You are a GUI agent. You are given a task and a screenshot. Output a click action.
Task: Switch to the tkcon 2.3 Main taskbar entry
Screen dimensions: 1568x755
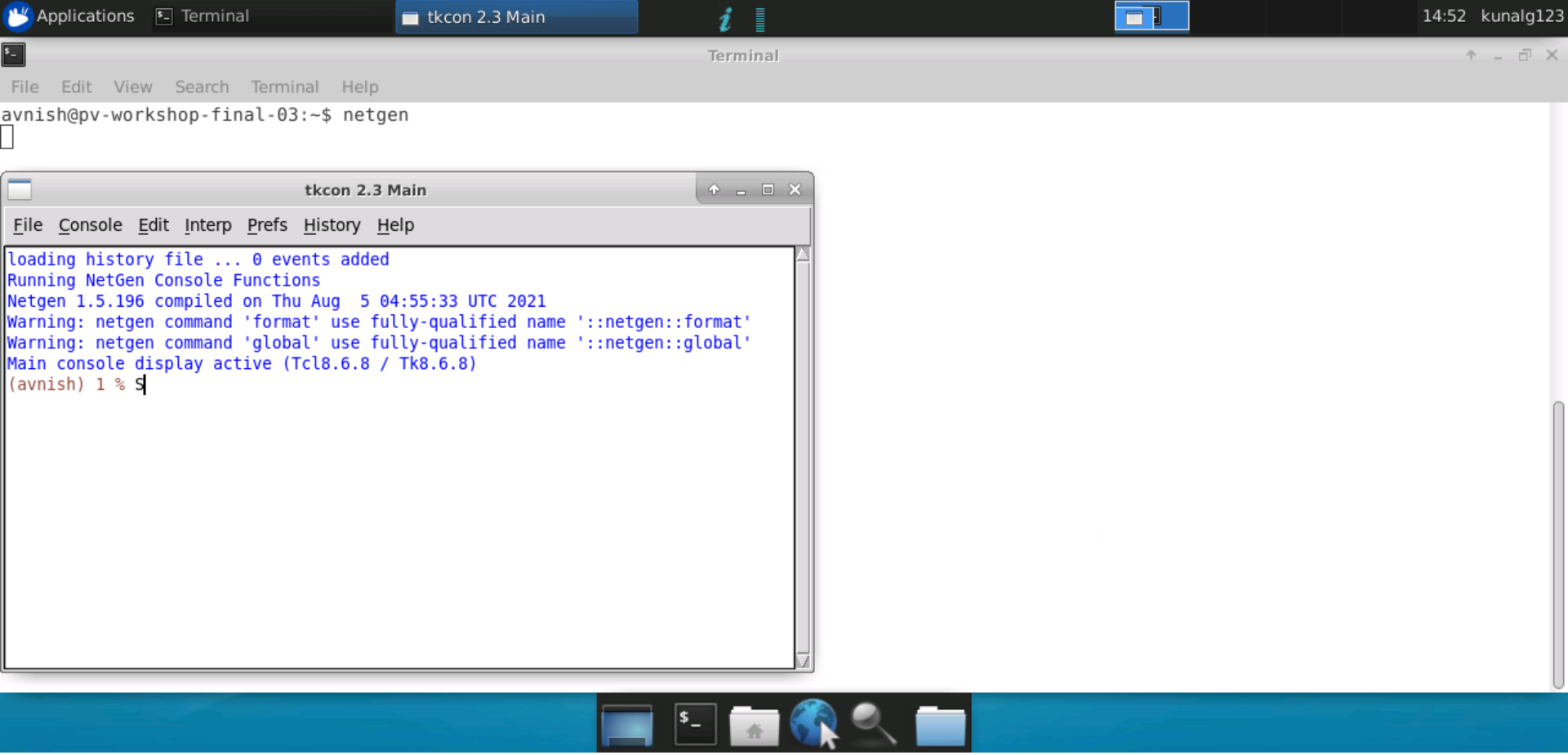(x=515, y=16)
